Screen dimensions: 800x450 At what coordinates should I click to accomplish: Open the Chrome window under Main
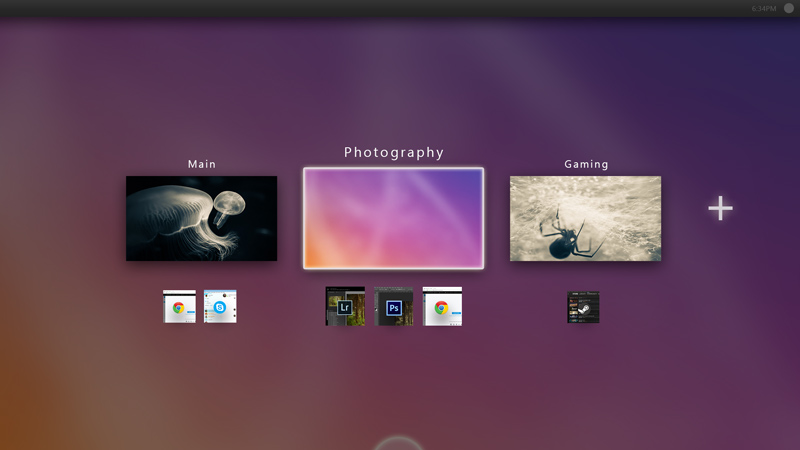(179, 307)
